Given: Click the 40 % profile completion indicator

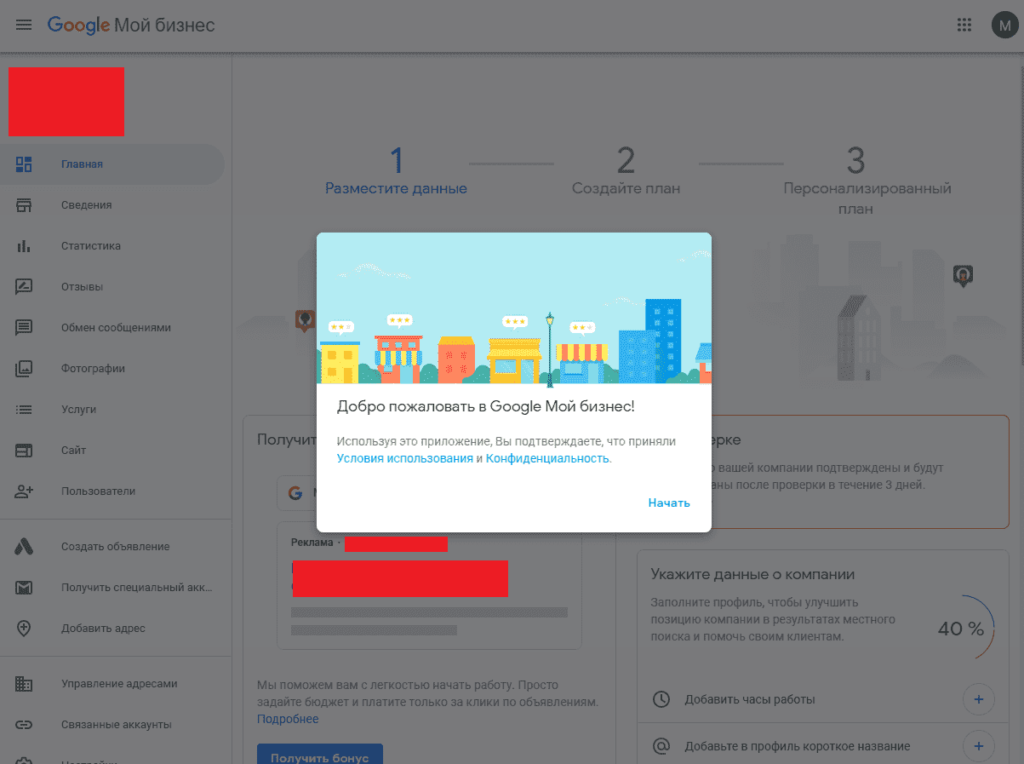Looking at the screenshot, I should [x=961, y=629].
